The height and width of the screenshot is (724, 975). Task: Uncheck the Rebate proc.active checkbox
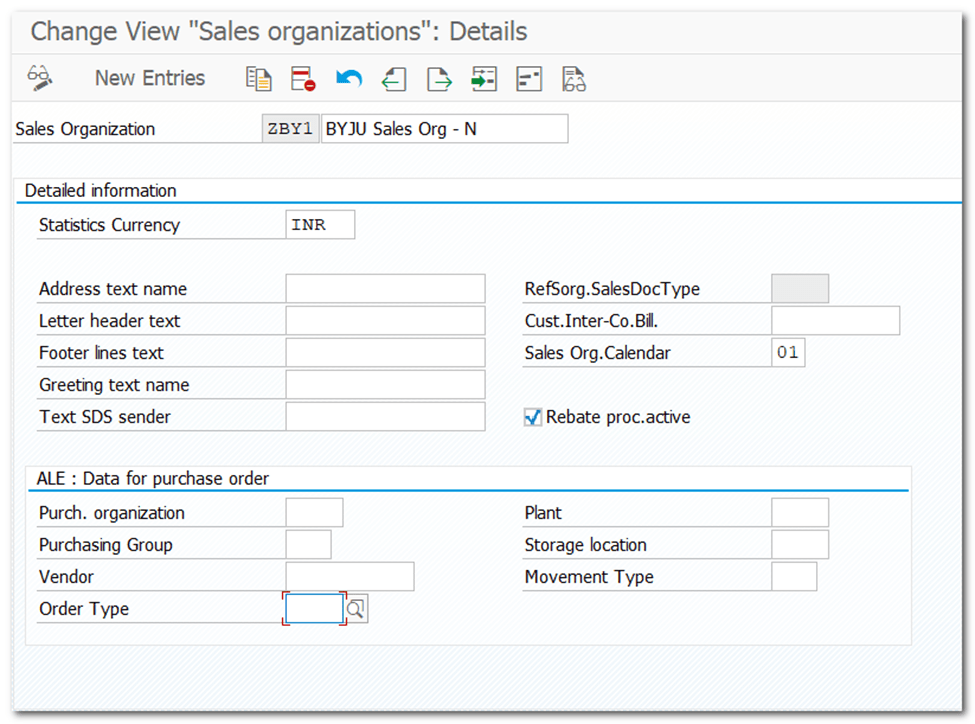tap(533, 417)
